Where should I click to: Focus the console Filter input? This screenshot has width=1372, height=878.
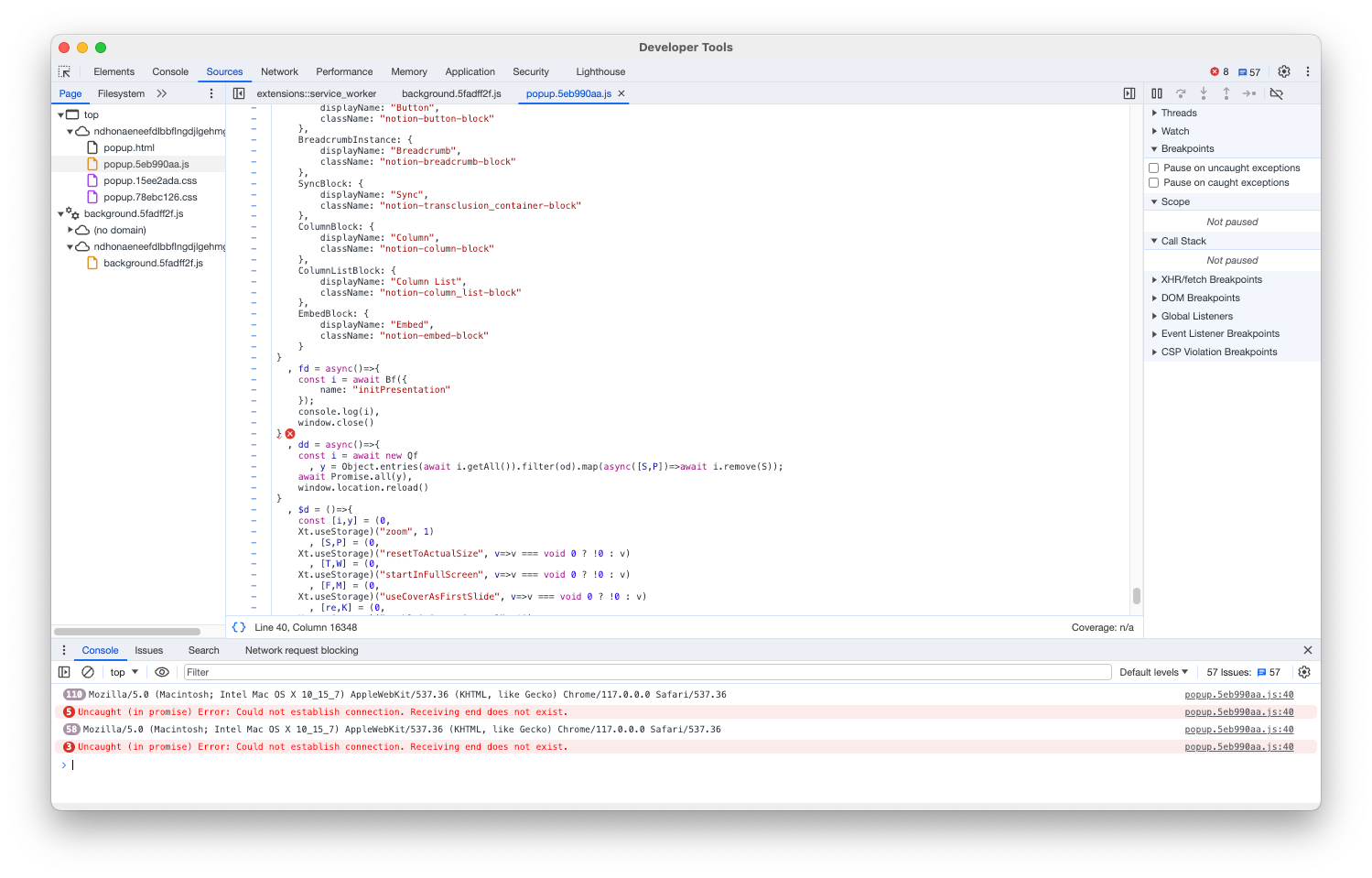647,672
